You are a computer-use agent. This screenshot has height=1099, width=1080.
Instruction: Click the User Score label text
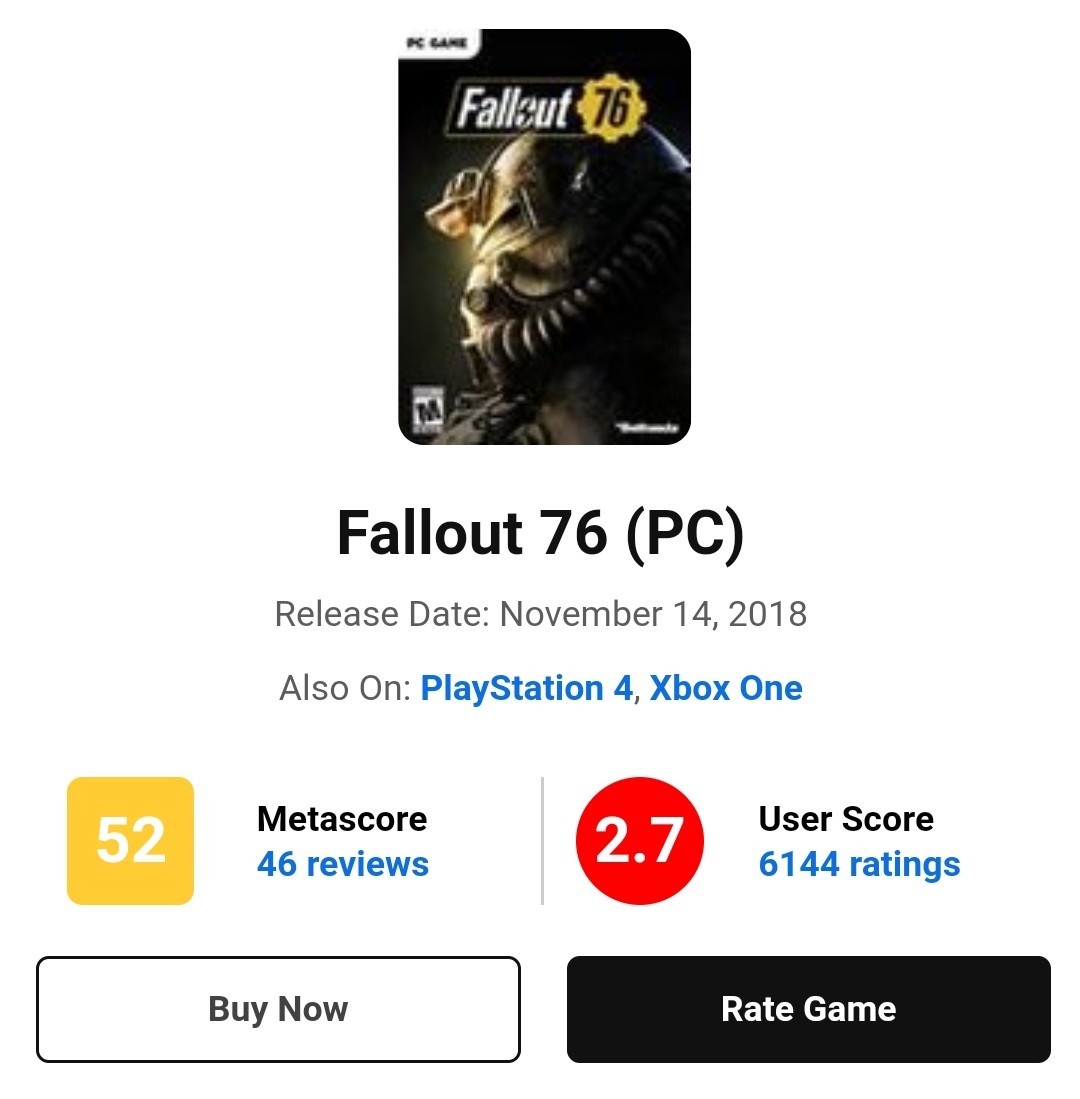846,819
